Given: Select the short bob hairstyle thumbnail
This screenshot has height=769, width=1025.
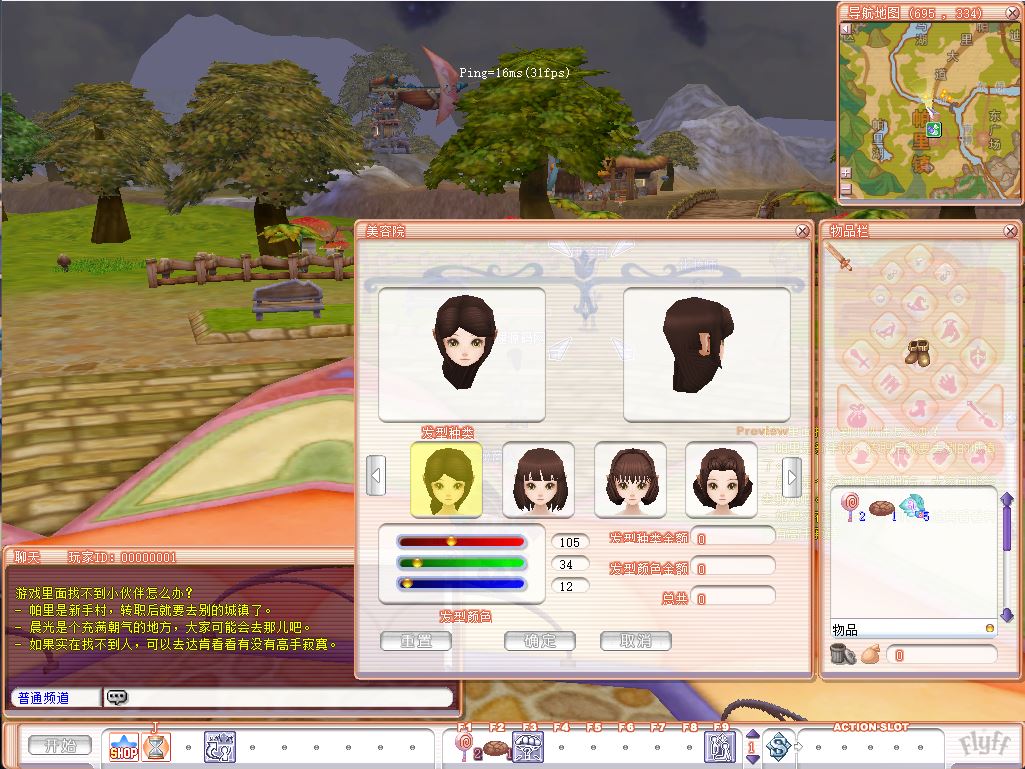Looking at the screenshot, I should tap(538, 479).
